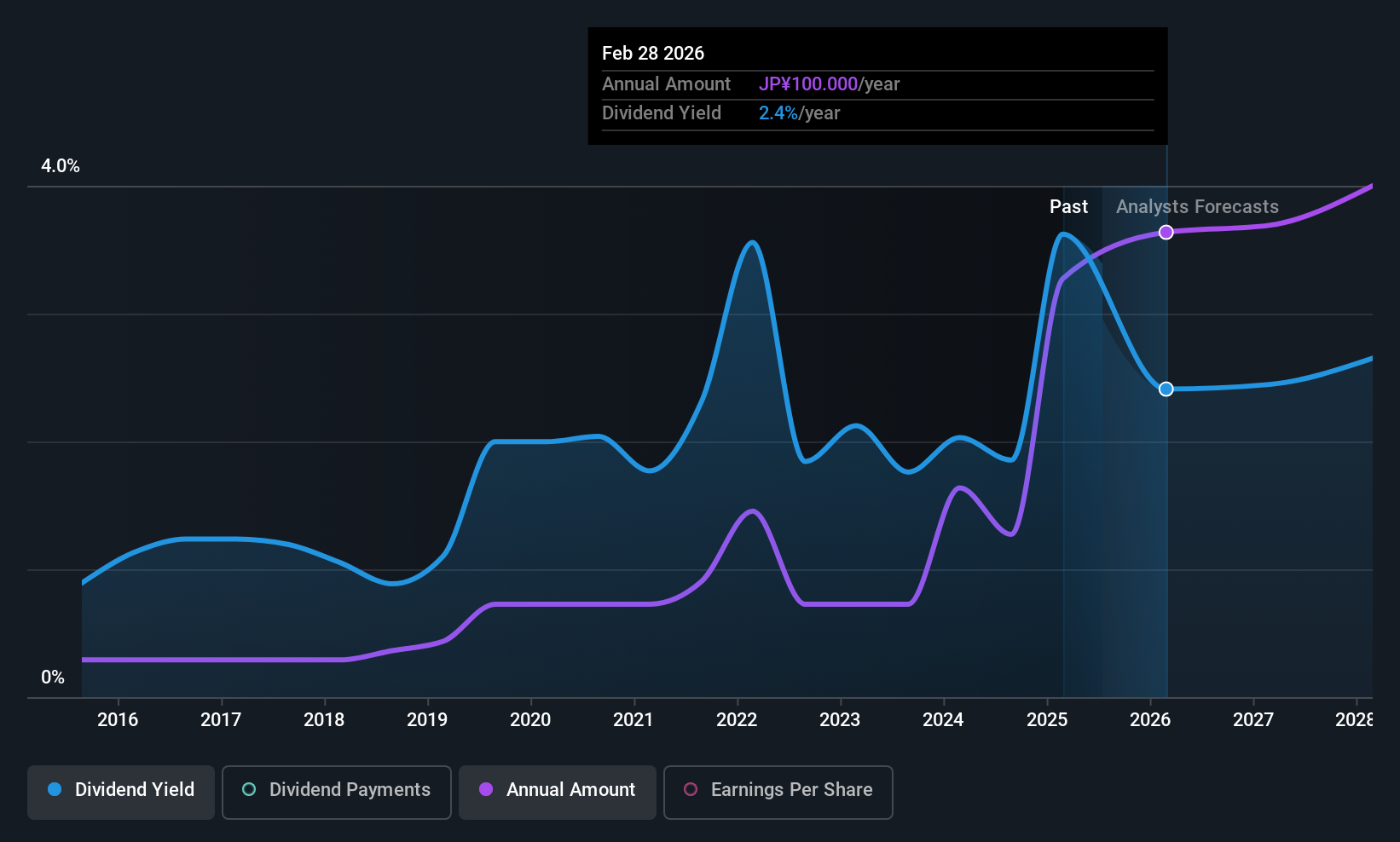Click the blue Dividend Yield legend dot
The image size is (1400, 842).
(55, 789)
